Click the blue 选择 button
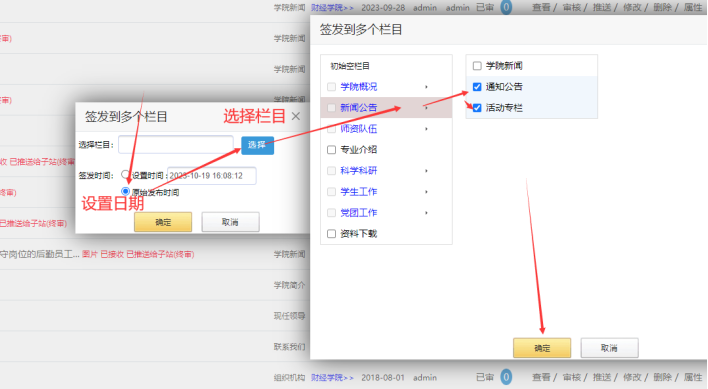This screenshot has width=708, height=389. coord(257,145)
